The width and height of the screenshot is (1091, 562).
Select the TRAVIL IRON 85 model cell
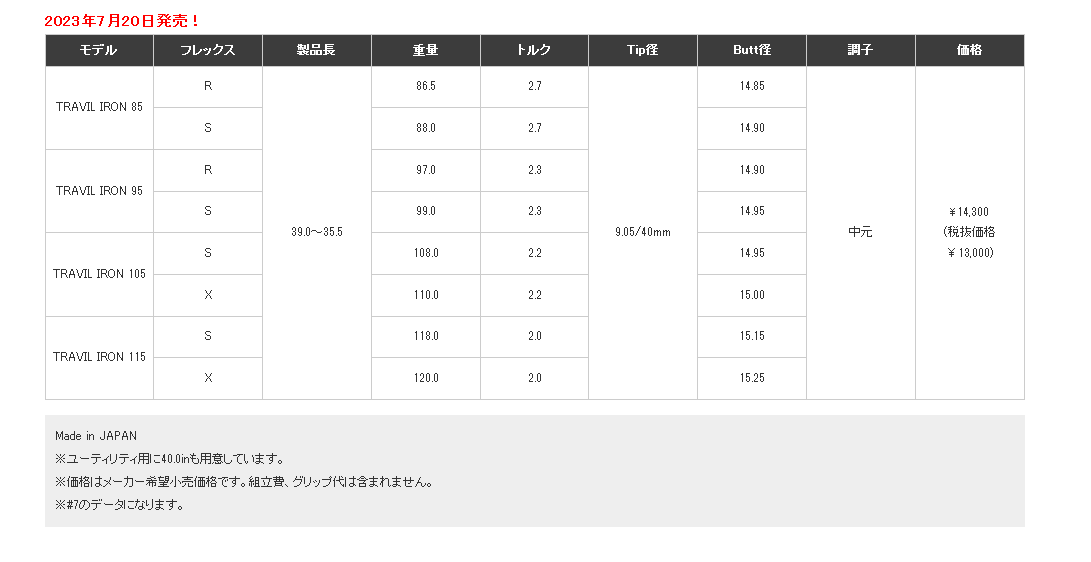coord(99,107)
